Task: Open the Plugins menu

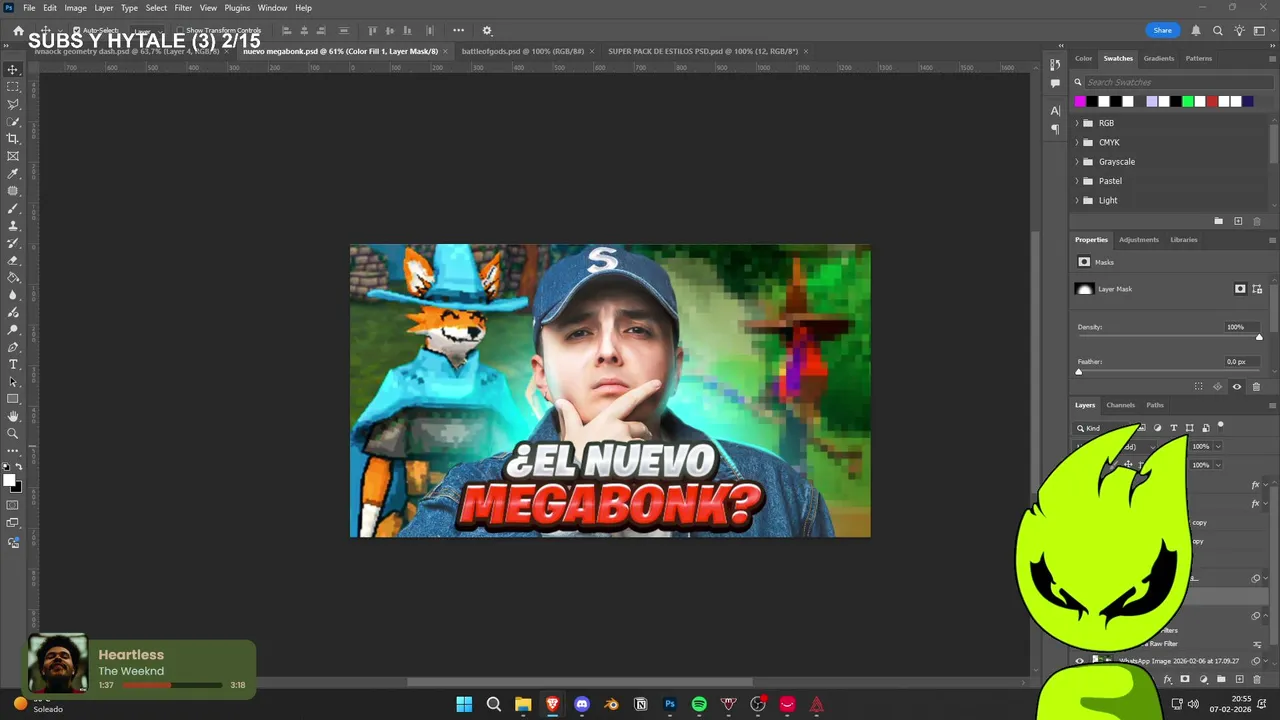Action: click(237, 8)
